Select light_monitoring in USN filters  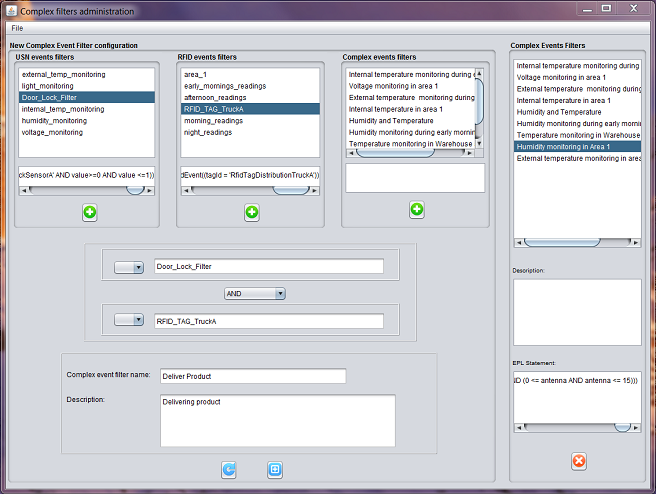coord(87,86)
